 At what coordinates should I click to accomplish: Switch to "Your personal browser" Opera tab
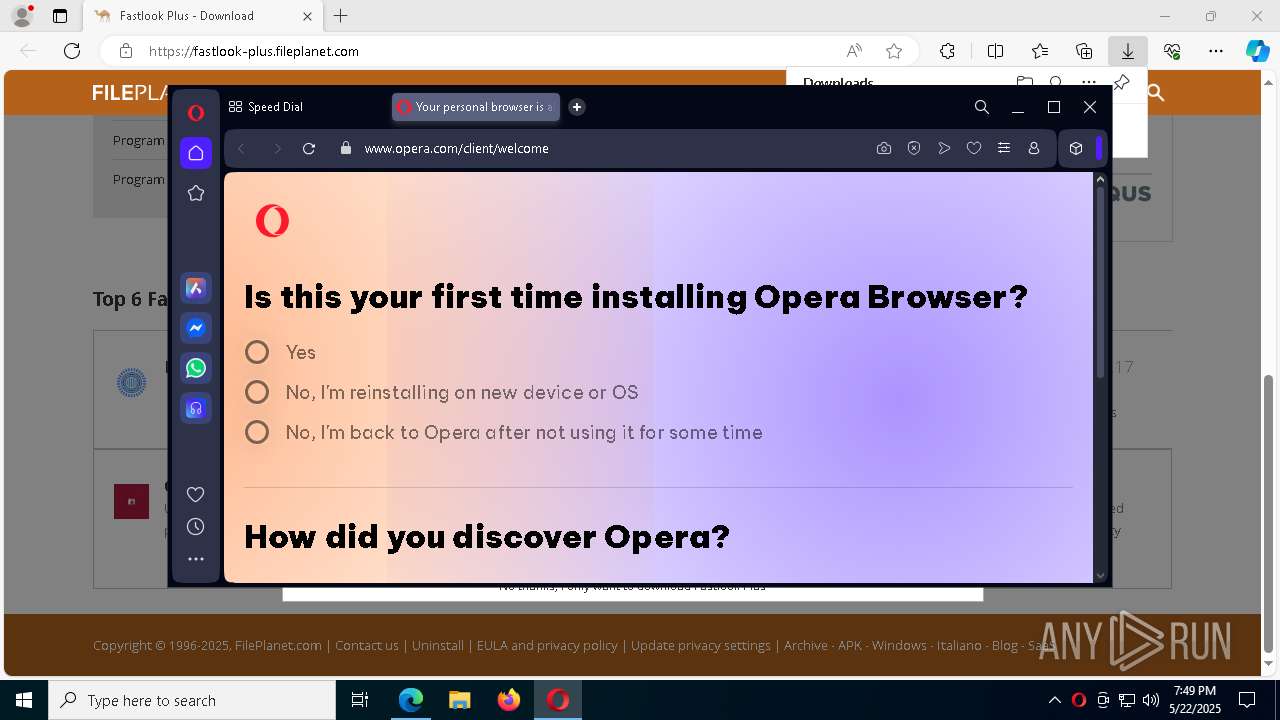[475, 107]
